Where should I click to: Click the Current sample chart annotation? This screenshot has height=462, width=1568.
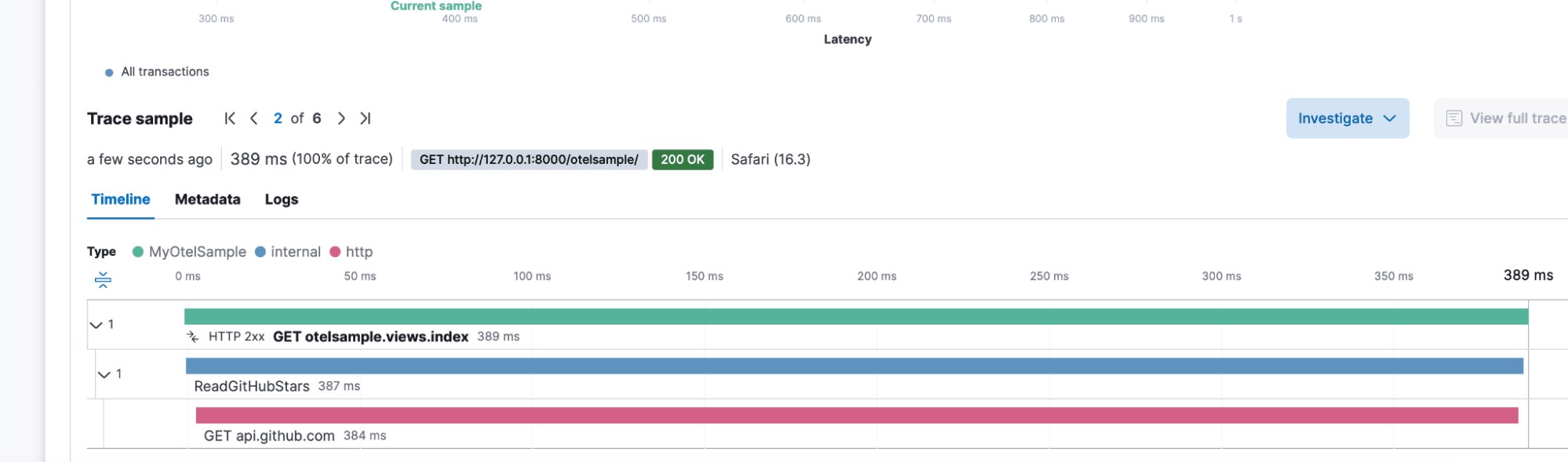coord(436,5)
